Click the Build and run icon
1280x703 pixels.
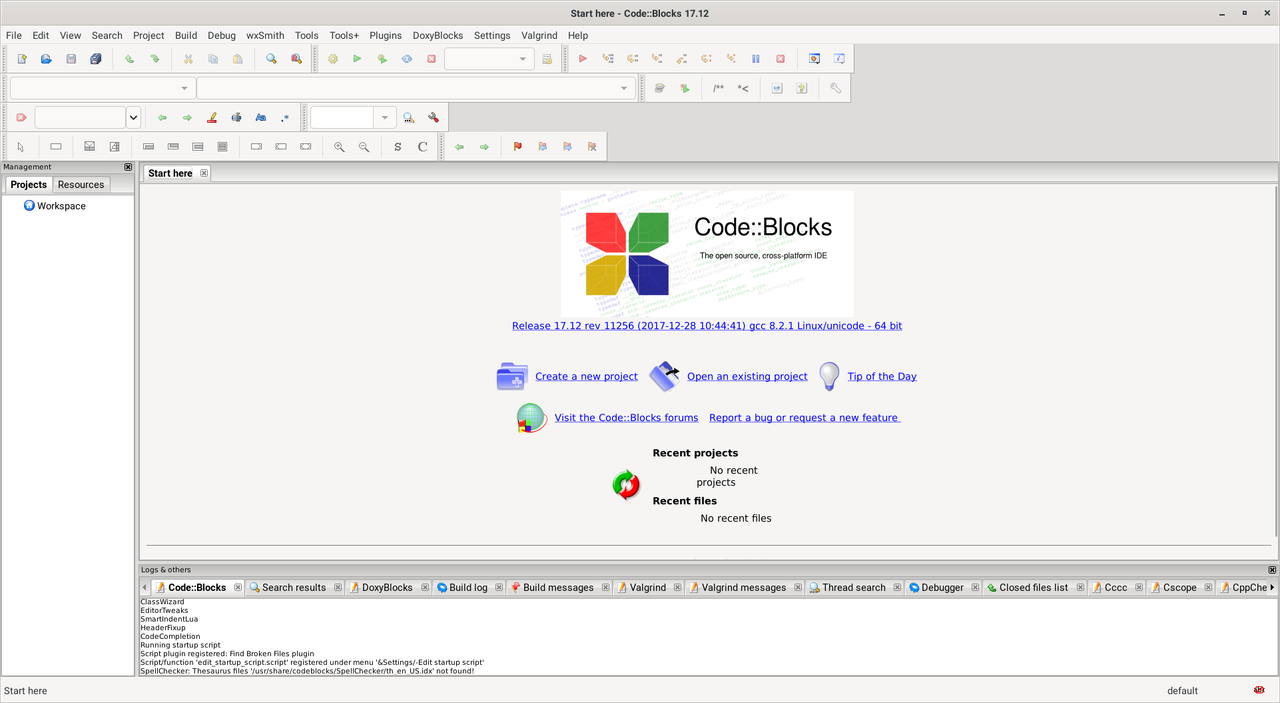coord(382,59)
